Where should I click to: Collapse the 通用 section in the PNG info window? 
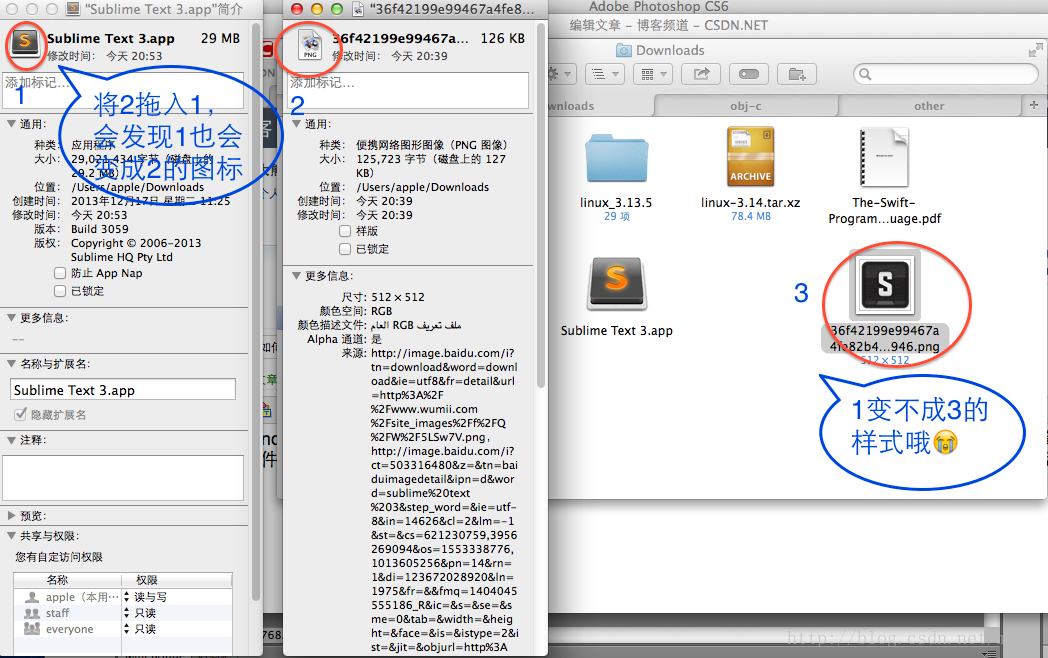[297, 124]
